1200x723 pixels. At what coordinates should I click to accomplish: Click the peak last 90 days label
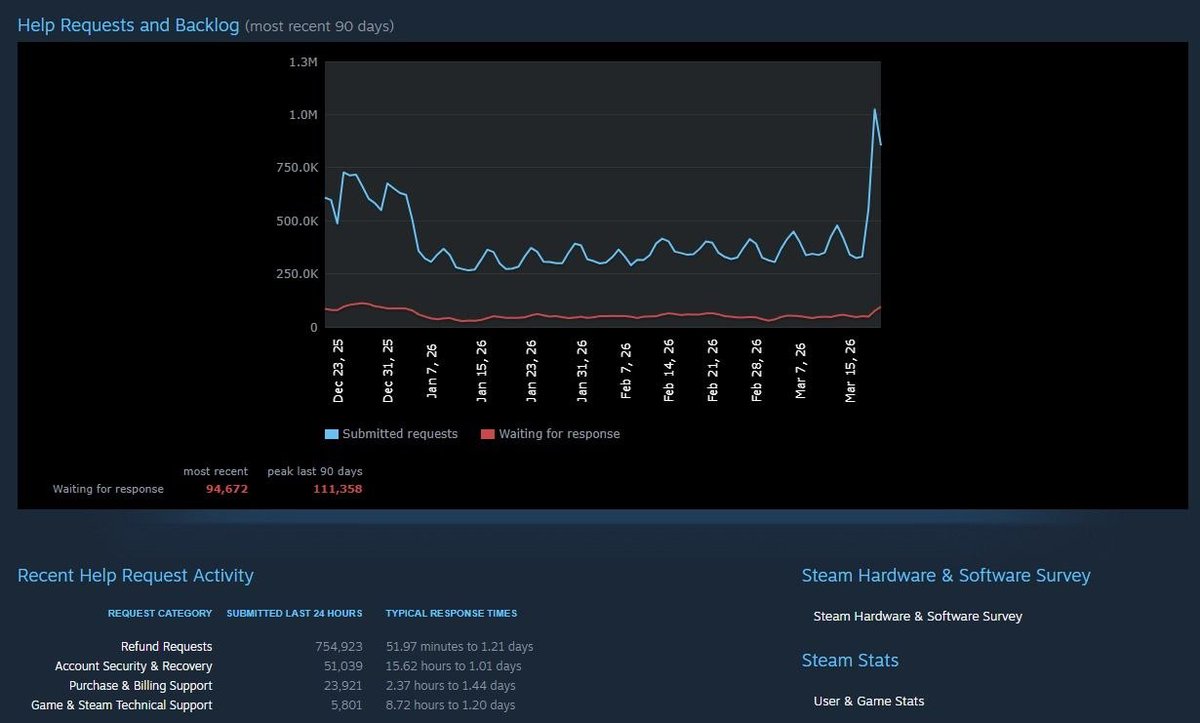(315, 471)
